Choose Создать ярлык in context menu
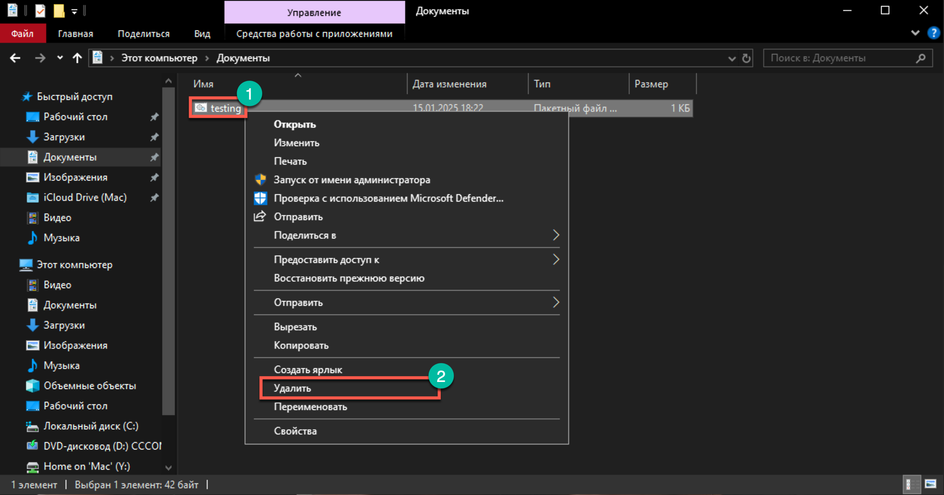 click(x=406, y=370)
